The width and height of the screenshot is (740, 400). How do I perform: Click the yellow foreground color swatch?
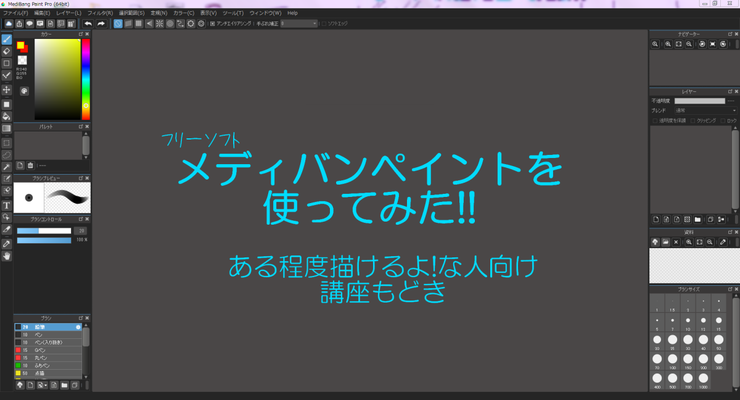20,45
